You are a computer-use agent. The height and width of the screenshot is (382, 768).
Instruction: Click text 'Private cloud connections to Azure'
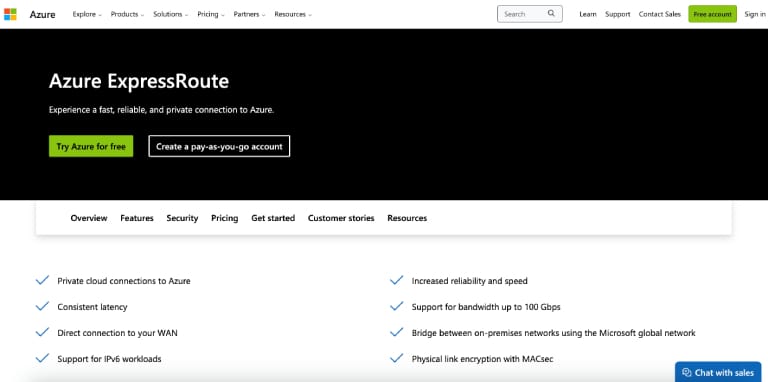(124, 281)
